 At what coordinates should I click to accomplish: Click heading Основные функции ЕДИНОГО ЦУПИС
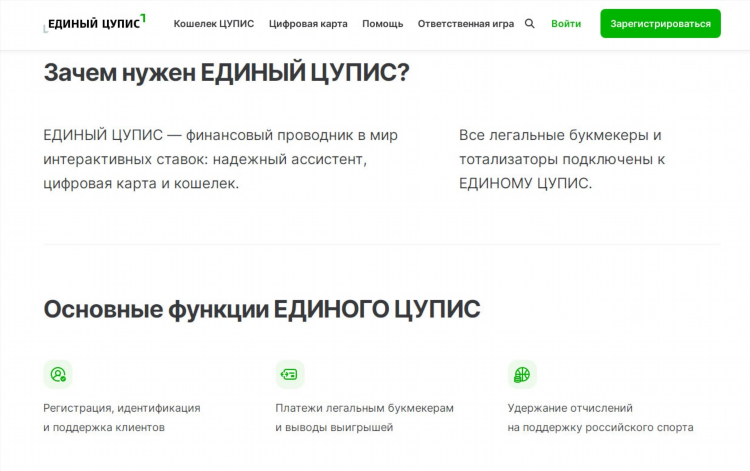(262, 309)
